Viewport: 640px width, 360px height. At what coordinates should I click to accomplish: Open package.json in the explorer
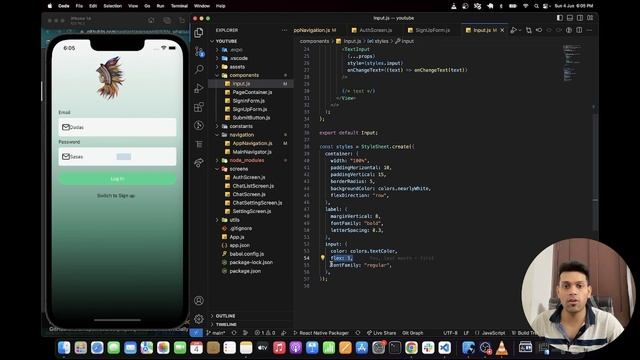pyautogui.click(x=245, y=271)
